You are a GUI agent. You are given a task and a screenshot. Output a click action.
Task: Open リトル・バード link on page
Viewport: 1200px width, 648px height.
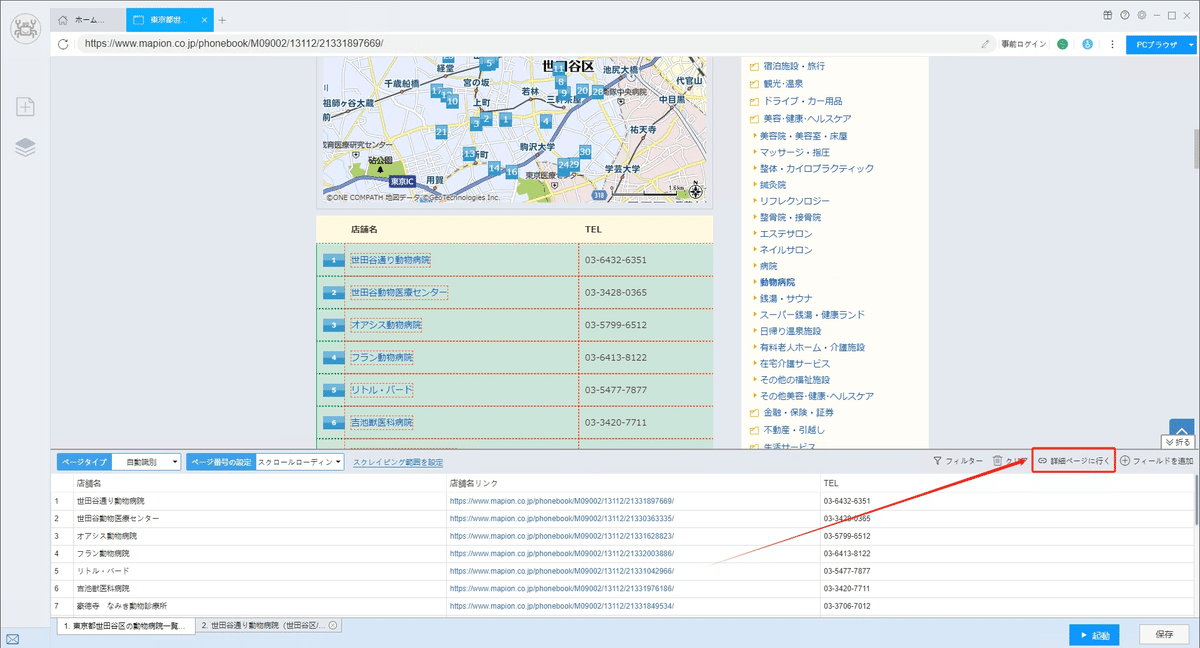point(381,390)
